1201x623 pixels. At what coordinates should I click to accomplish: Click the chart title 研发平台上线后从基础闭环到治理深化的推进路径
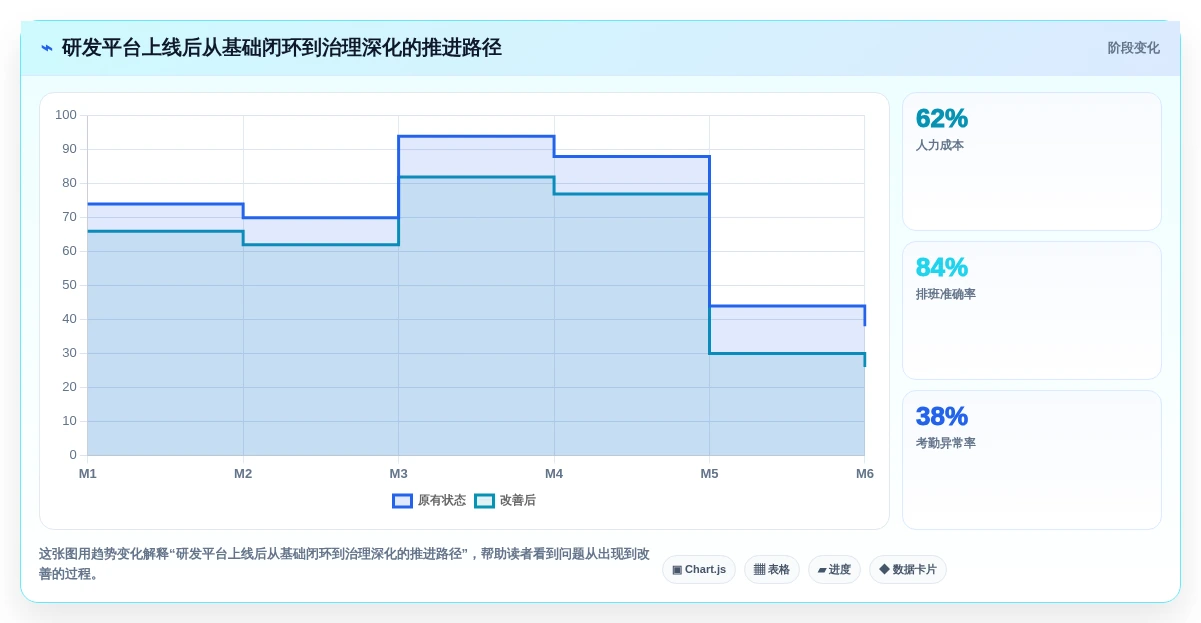[282, 48]
